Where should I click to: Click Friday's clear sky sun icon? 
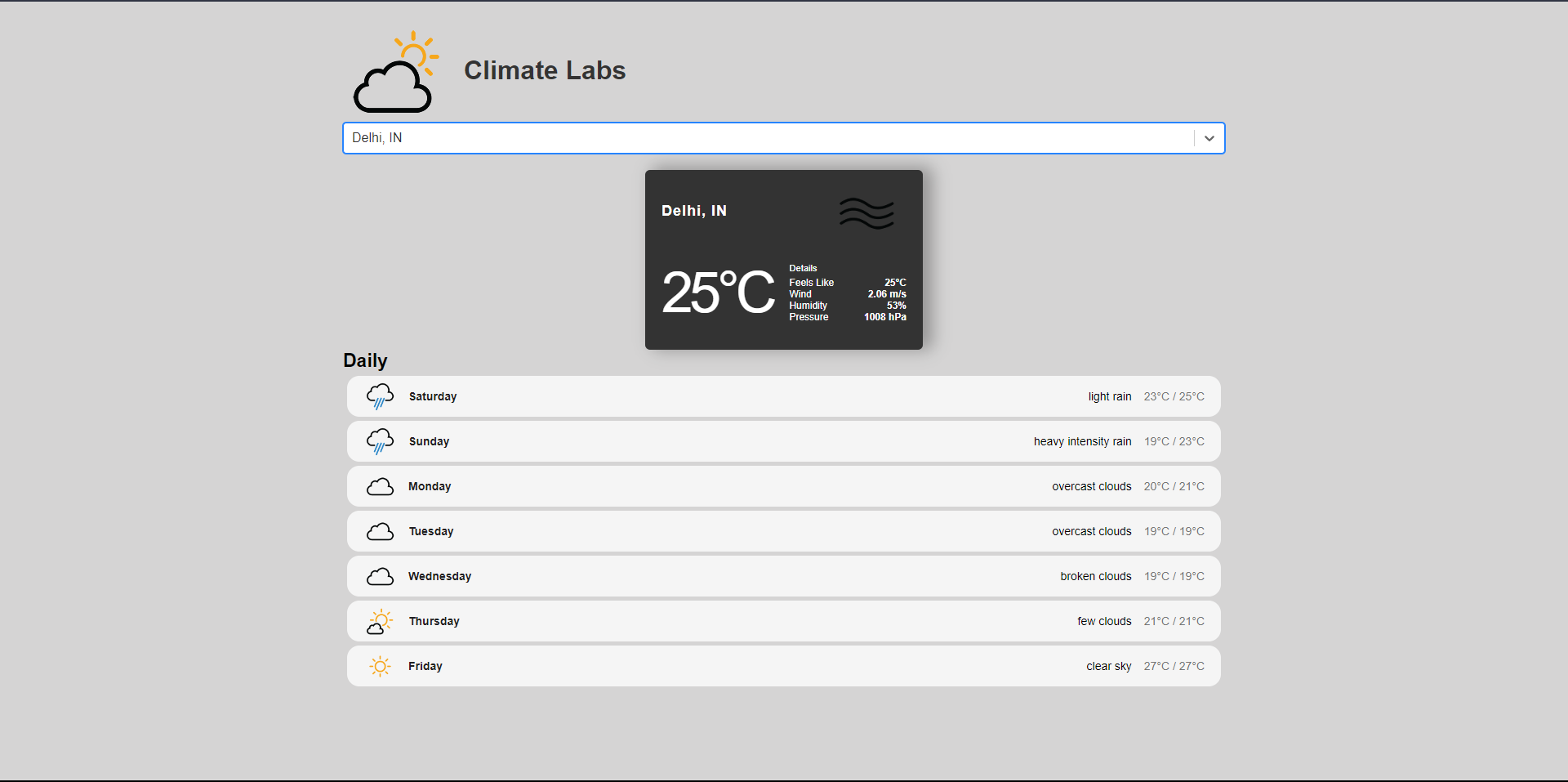coord(380,667)
